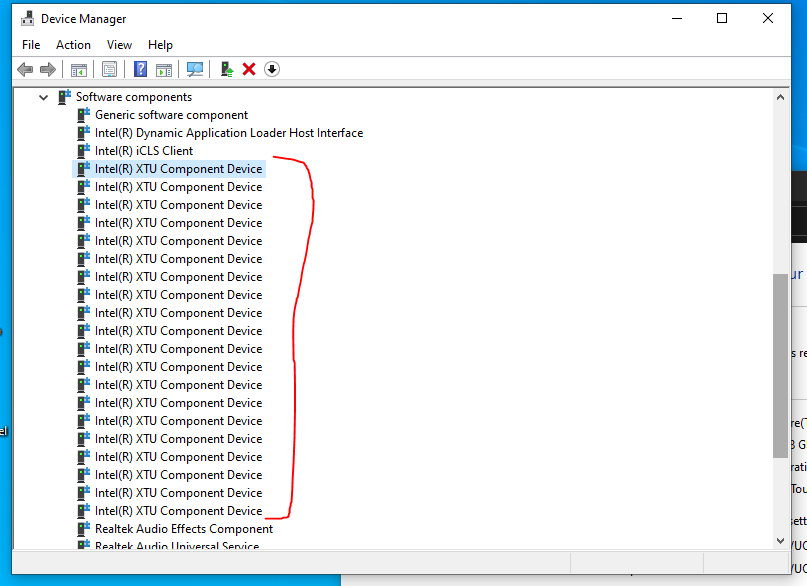Open the Help menu
Image resolution: width=807 pixels, height=586 pixels.
pos(160,45)
